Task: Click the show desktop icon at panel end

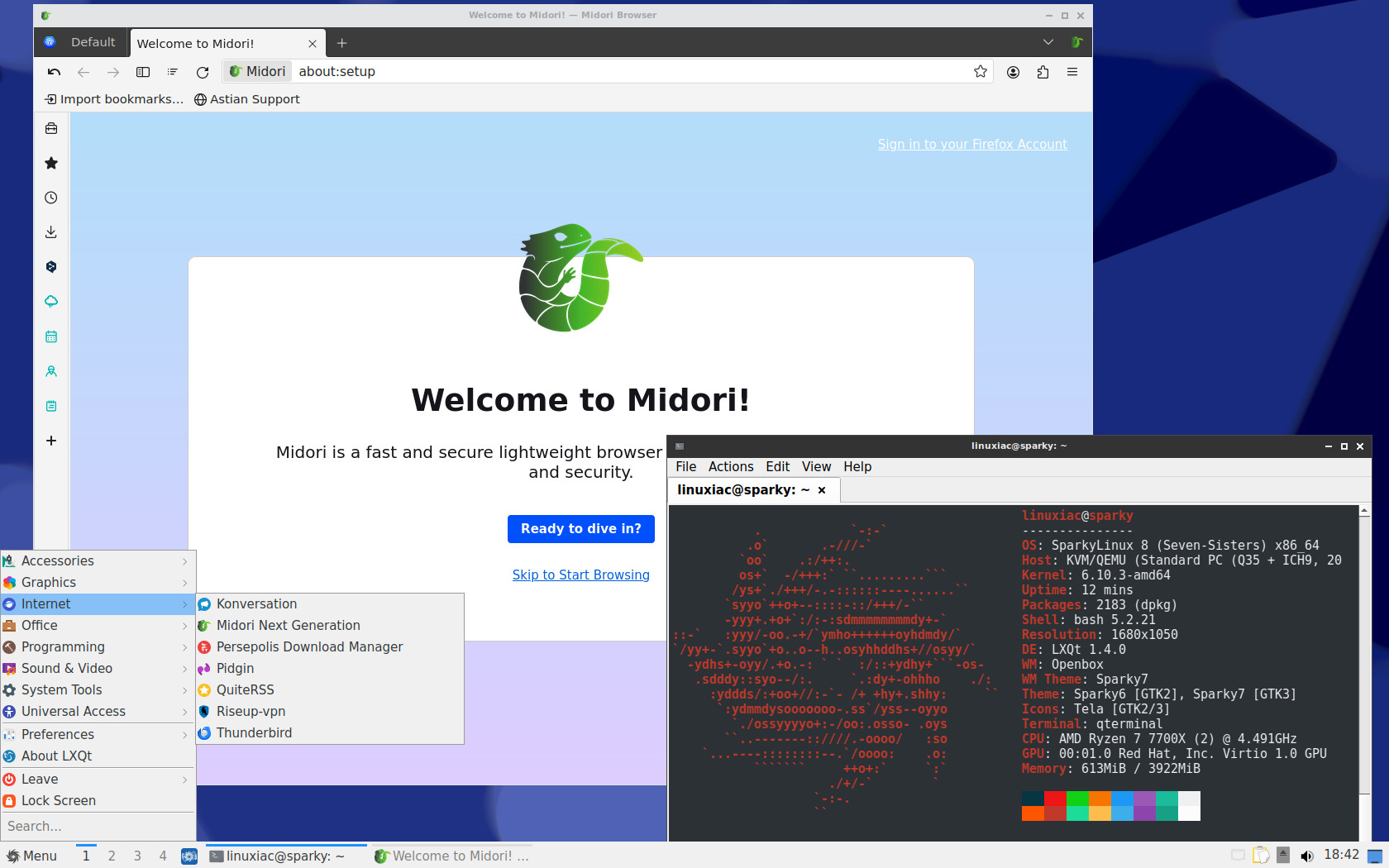Action: coord(1375,856)
